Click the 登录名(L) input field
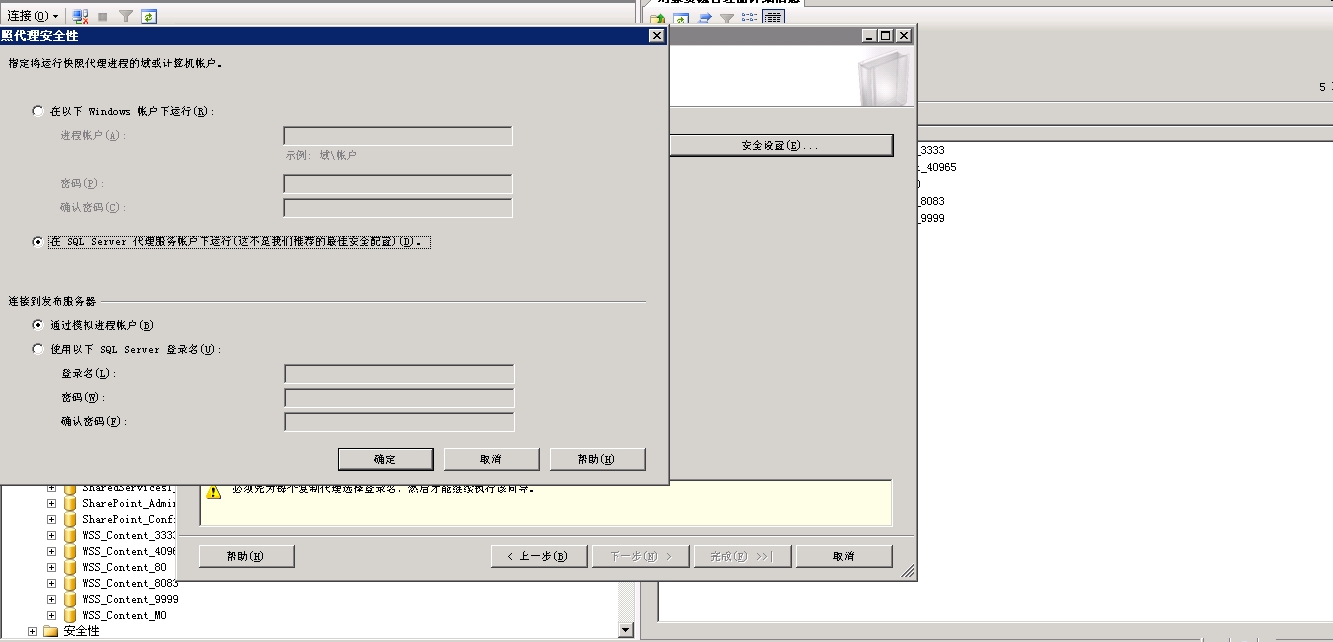The height and width of the screenshot is (642, 1333). [399, 374]
